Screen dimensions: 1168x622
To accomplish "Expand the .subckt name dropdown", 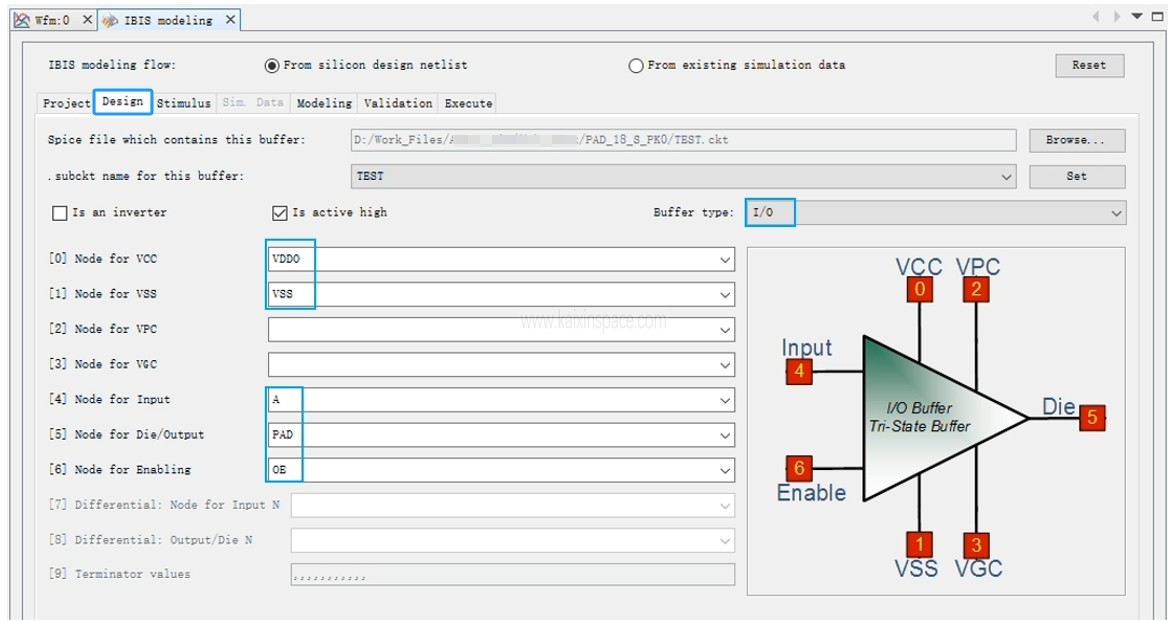I will [x=1006, y=177].
